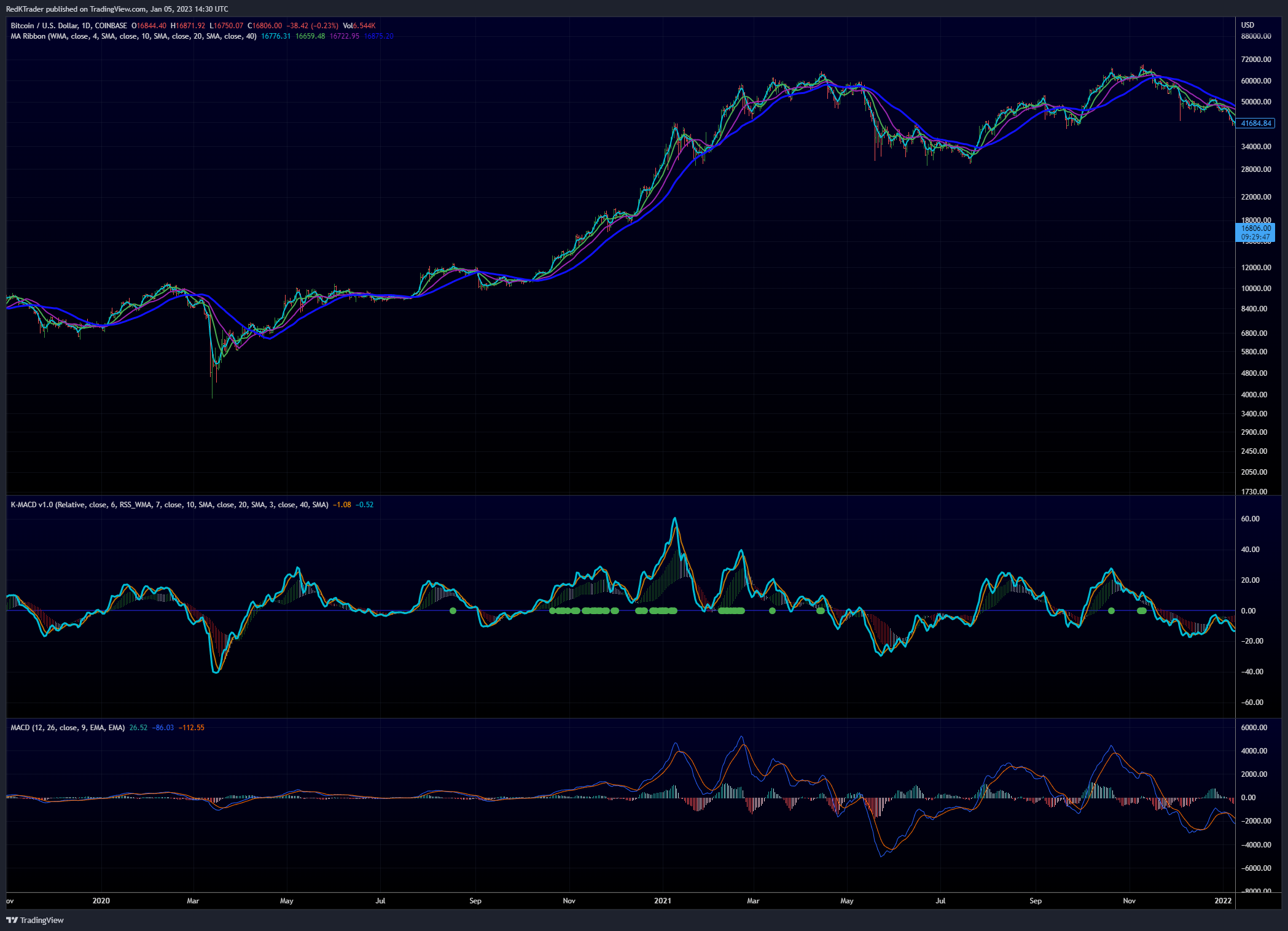The width and height of the screenshot is (1288, 931).
Task: Click the −6000.00 label on MACD axis
Action: [x=1256, y=868]
